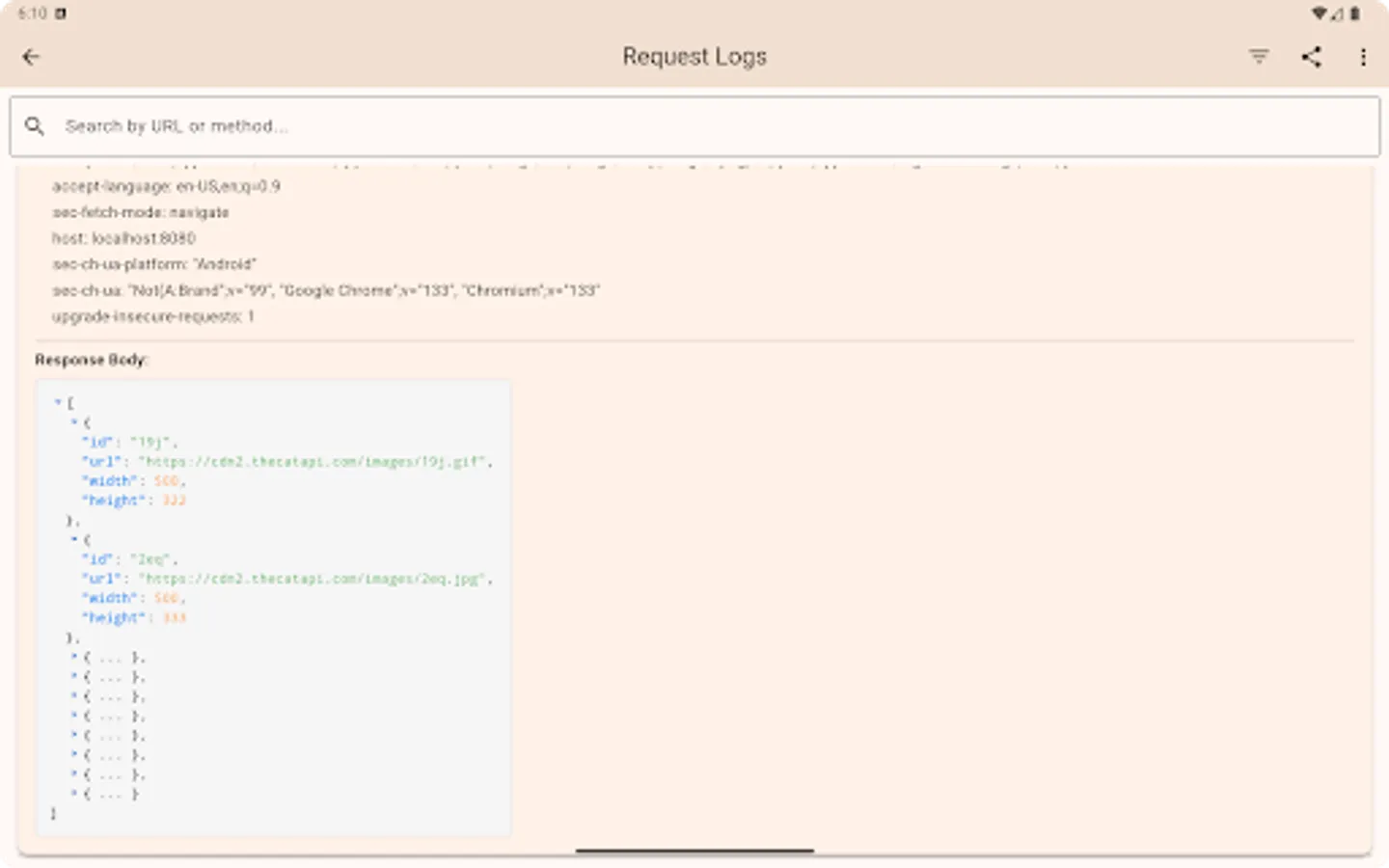The height and width of the screenshot is (868, 1389).
Task: Tap the bottom gesture navigation bar
Action: pyautogui.click(x=694, y=851)
